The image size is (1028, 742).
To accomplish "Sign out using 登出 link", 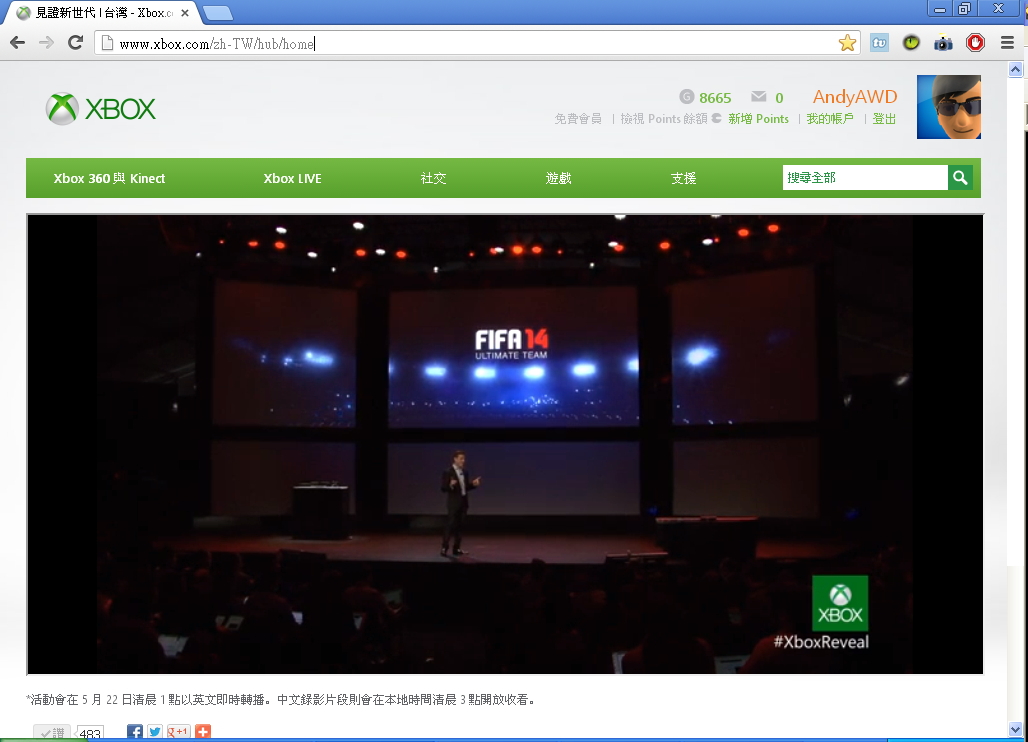I will (884, 119).
